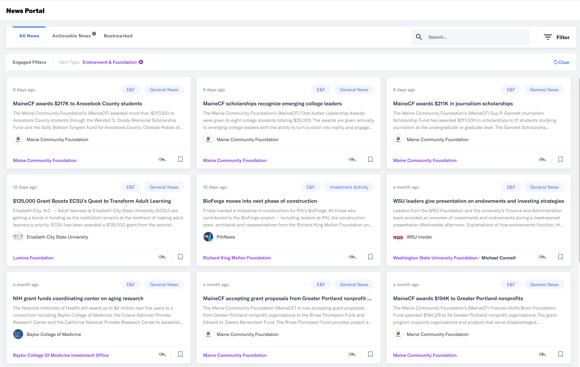Share the NIH grant coordinating center article
The height and width of the screenshot is (367, 580).
pyautogui.click(x=162, y=354)
